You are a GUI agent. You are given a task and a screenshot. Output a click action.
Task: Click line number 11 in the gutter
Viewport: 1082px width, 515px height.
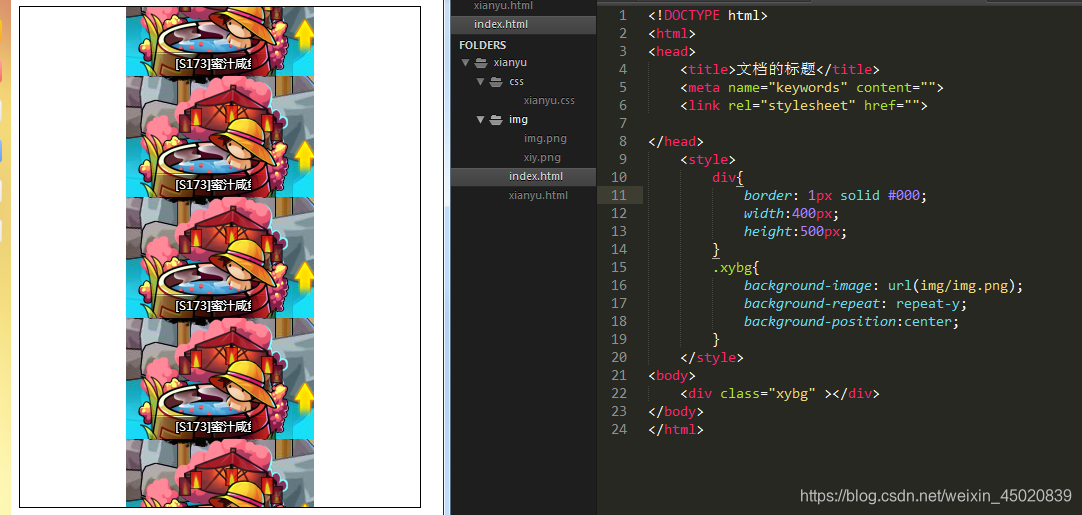619,195
